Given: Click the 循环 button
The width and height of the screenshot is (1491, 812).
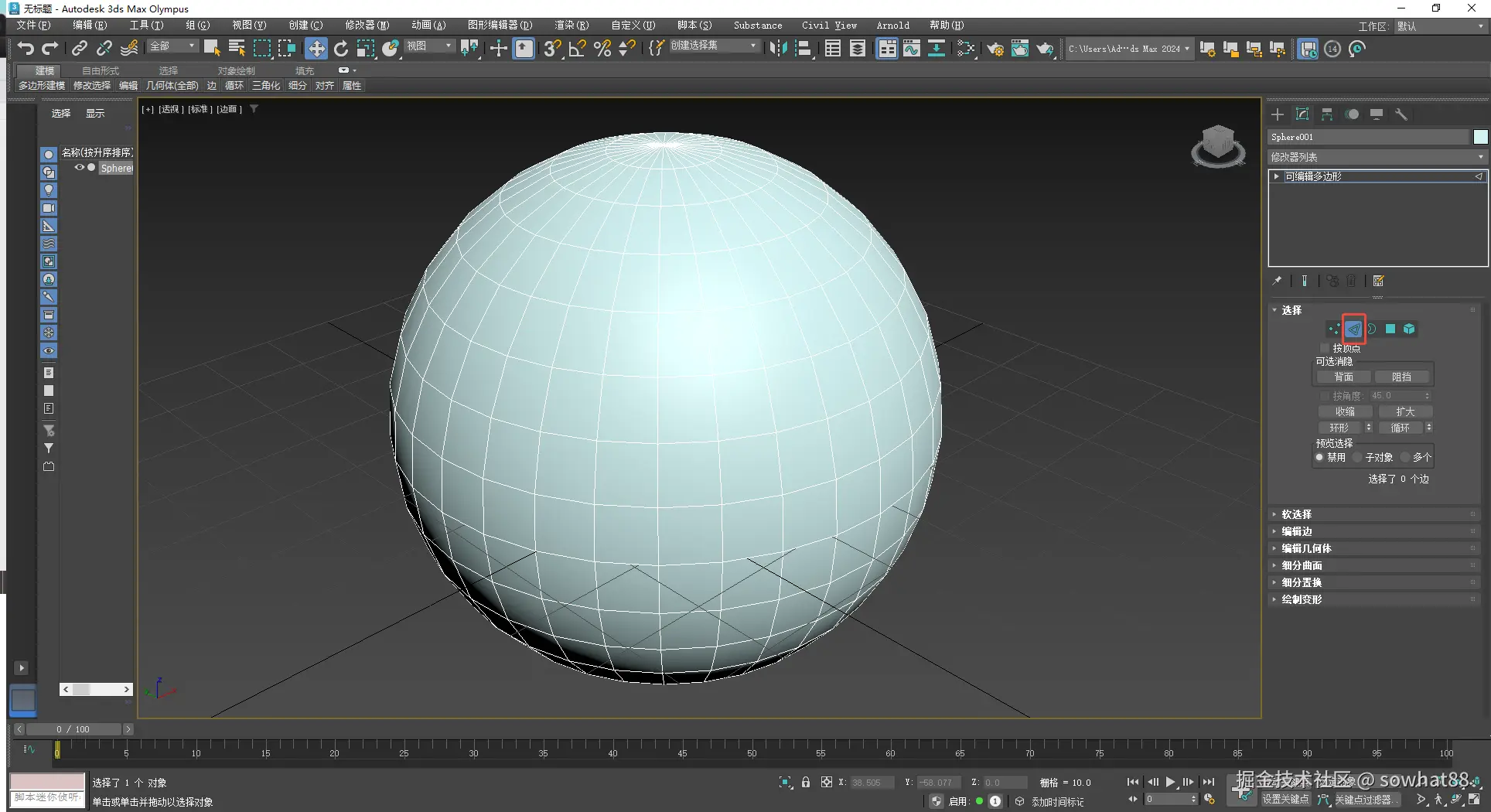Looking at the screenshot, I should (1400, 428).
